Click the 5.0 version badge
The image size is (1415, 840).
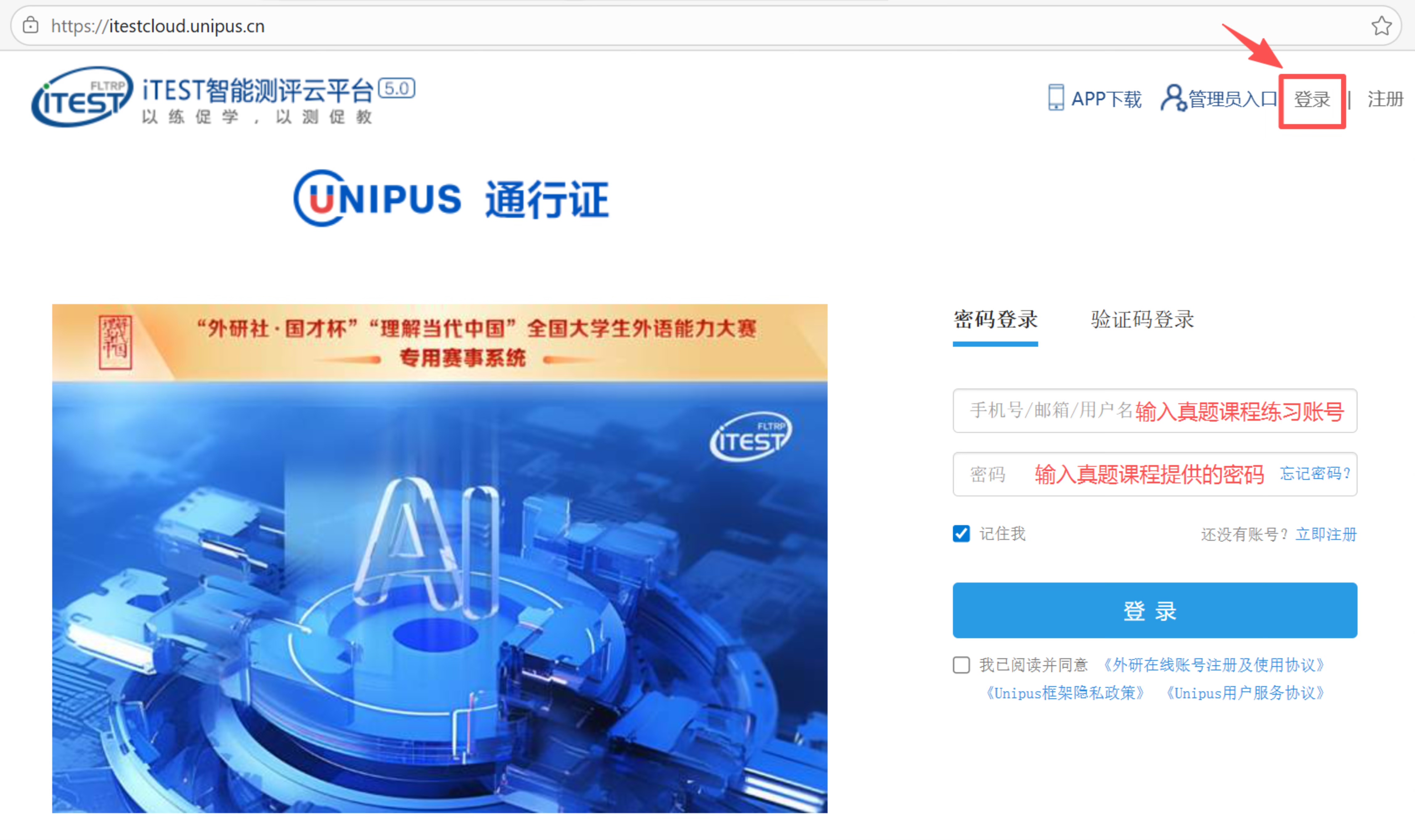click(x=397, y=88)
